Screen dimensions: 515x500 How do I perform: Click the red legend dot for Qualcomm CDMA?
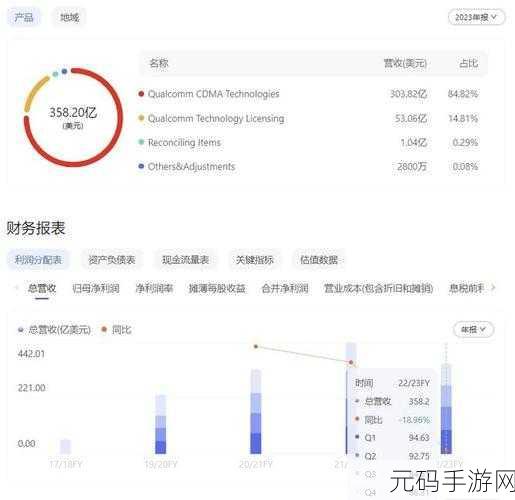(141, 94)
